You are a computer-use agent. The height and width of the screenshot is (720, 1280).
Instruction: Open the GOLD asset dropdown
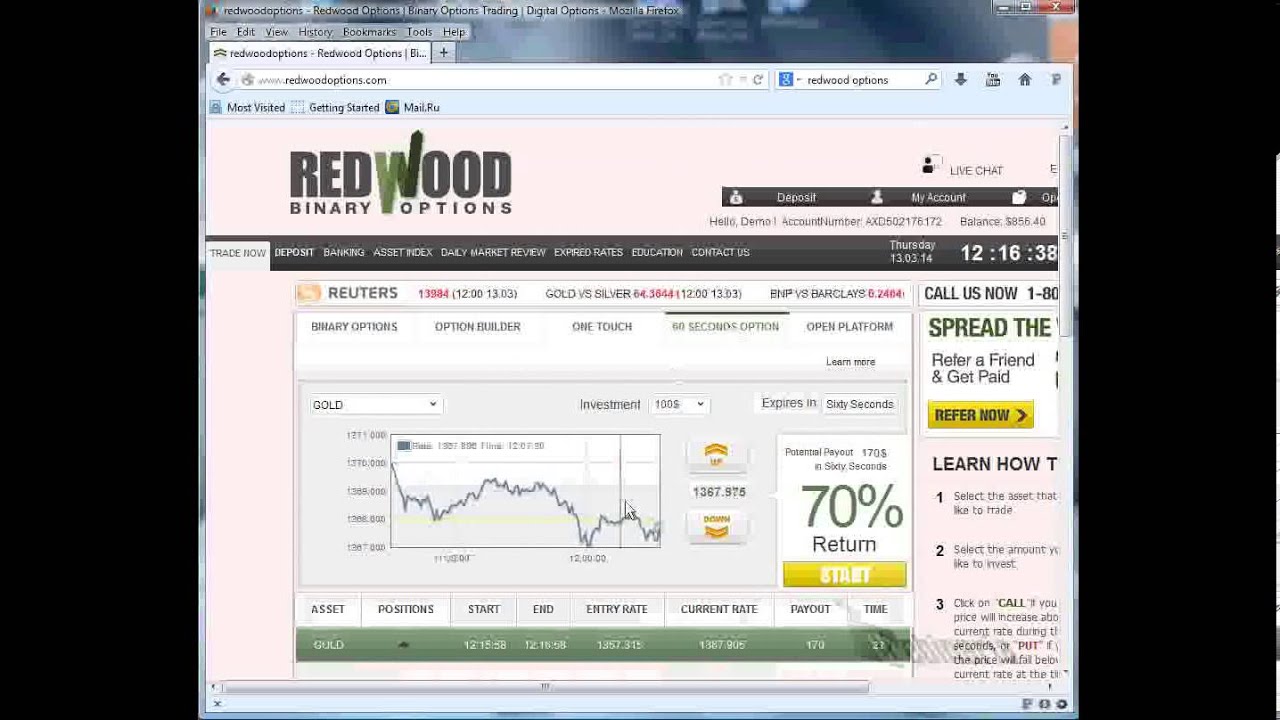pos(375,404)
